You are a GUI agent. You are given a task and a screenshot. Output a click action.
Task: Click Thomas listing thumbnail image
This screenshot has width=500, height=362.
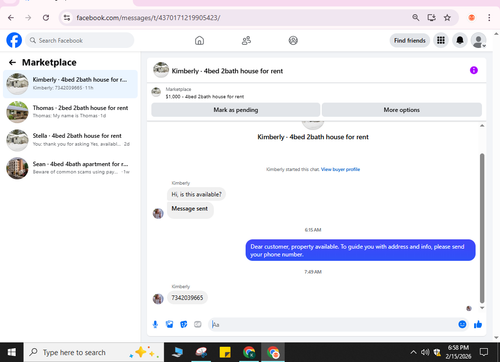pyautogui.click(x=17, y=112)
